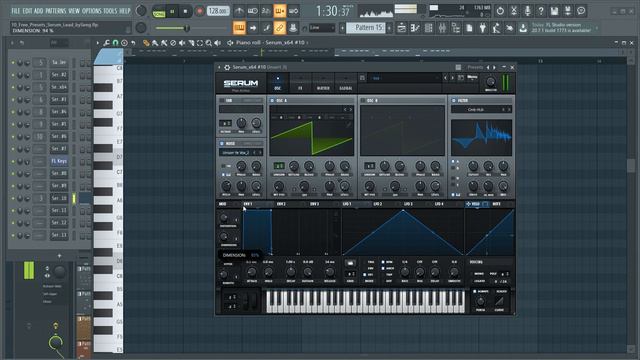This screenshot has height=360, width=640.
Task: Open the PATTERNS menu
Action: click(x=56, y=11)
